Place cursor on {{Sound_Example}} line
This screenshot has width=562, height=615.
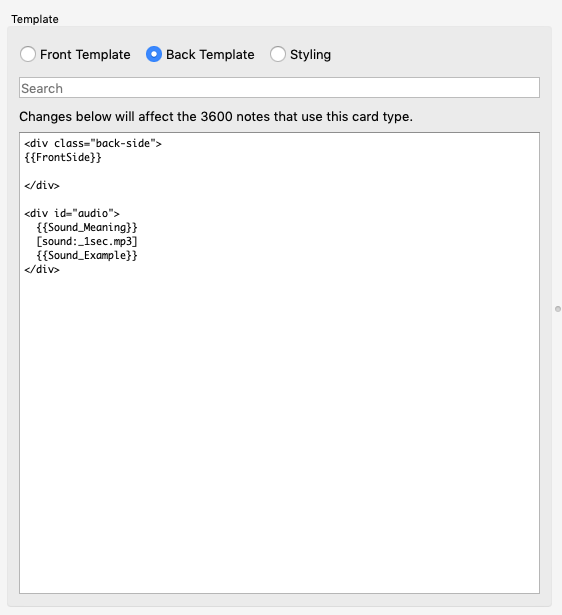click(87, 255)
